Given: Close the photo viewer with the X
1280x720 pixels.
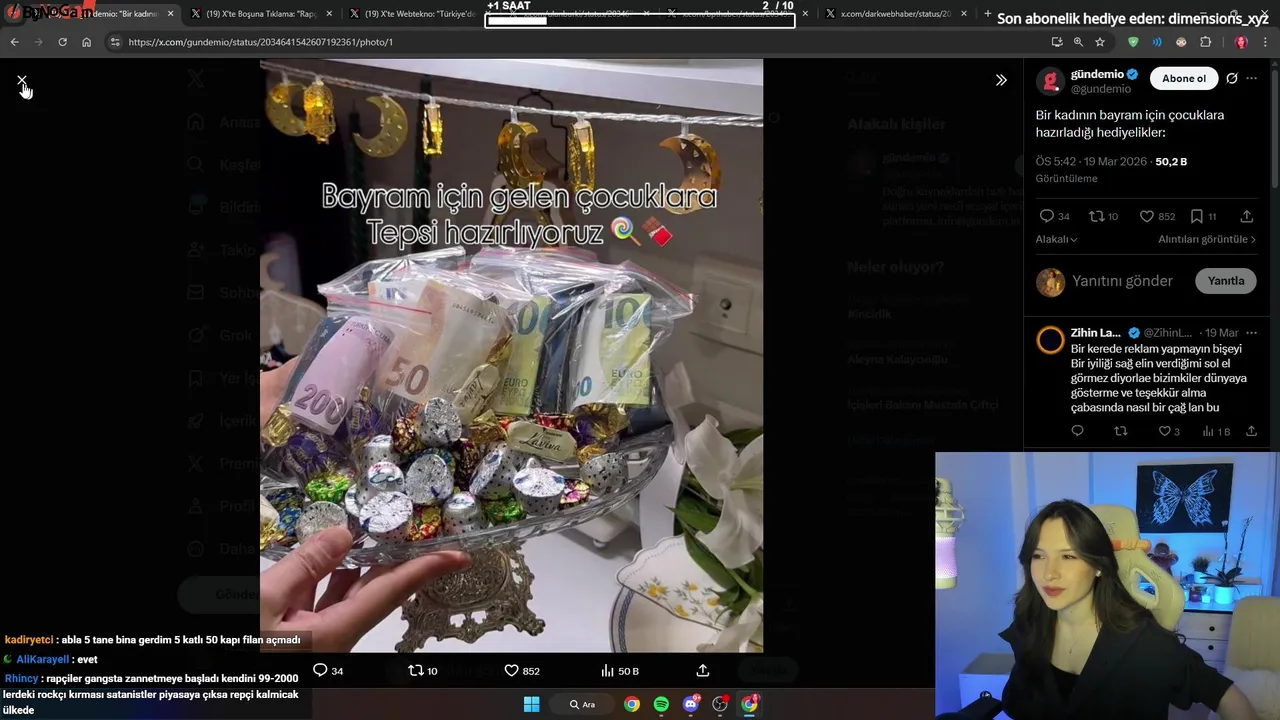Looking at the screenshot, I should 22,80.
